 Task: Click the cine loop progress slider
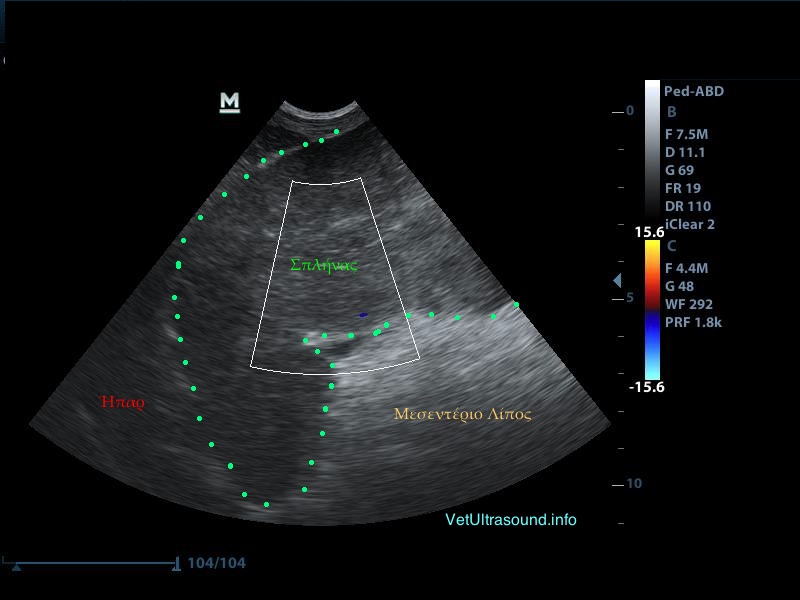click(95, 563)
